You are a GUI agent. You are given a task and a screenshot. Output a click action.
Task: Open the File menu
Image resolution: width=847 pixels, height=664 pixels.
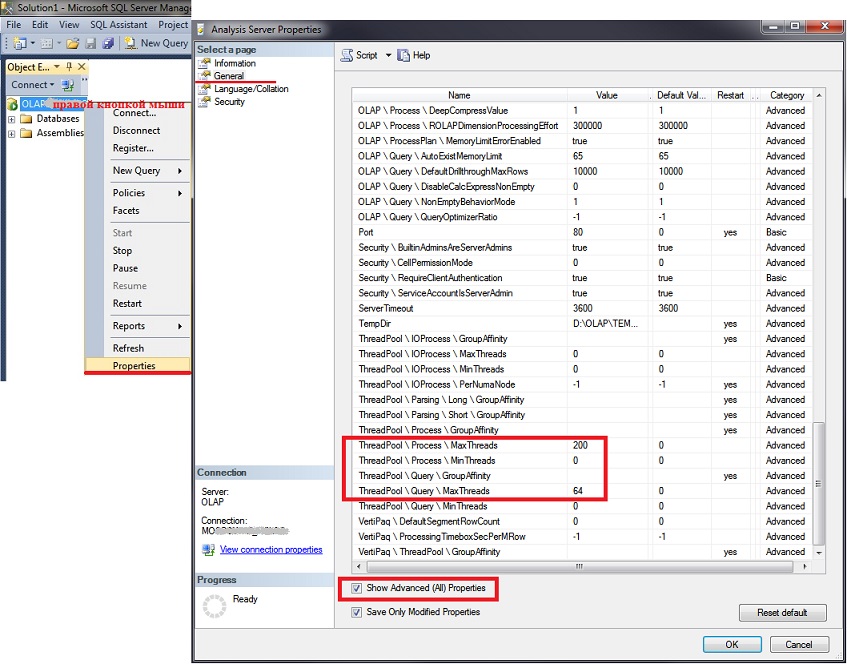[x=14, y=25]
